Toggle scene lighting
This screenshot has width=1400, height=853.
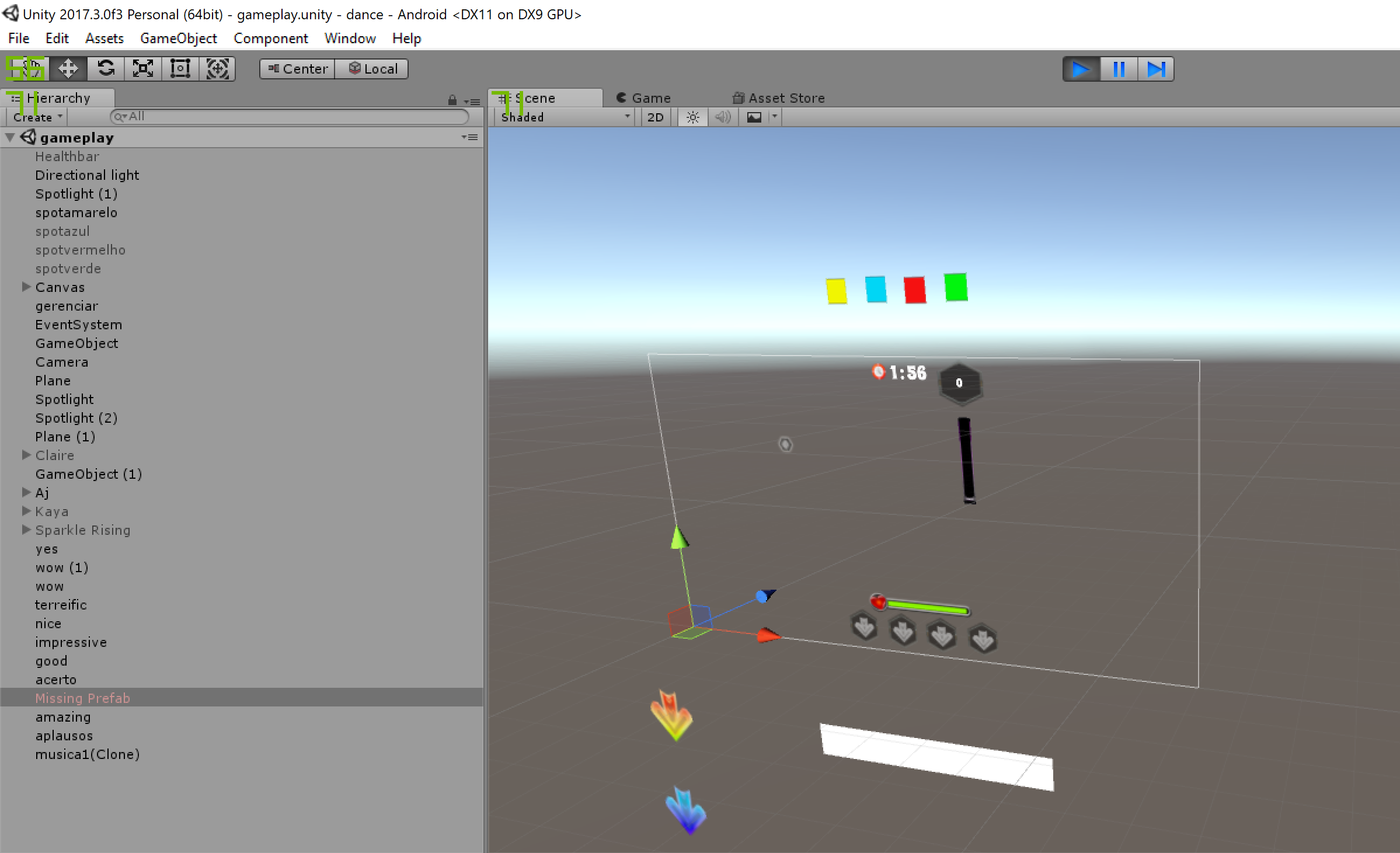coord(692,117)
